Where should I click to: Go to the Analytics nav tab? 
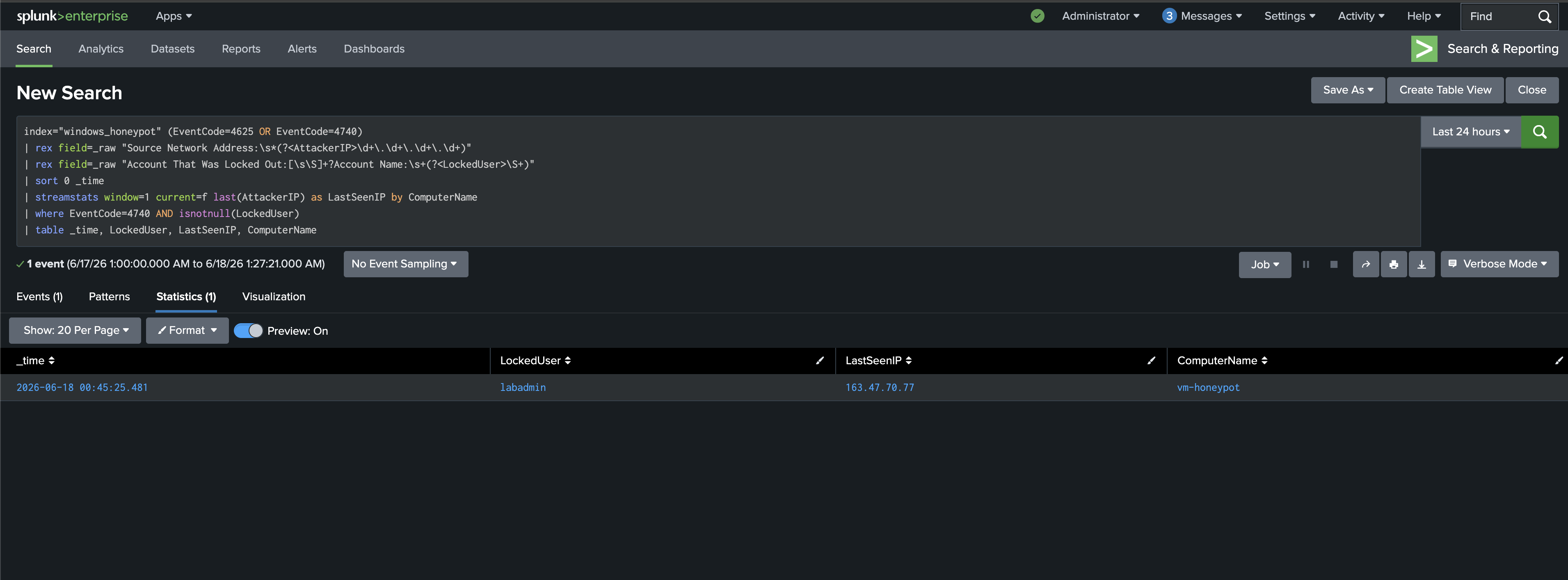click(101, 49)
